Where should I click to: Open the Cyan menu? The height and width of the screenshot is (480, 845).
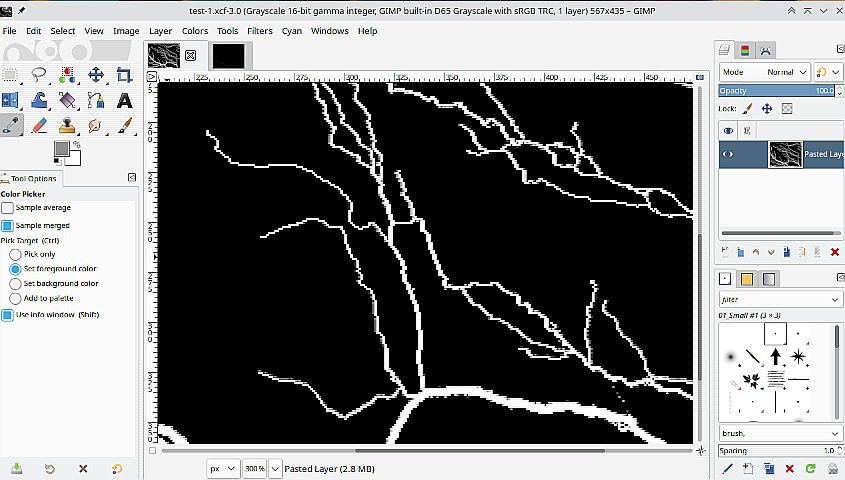tap(292, 31)
